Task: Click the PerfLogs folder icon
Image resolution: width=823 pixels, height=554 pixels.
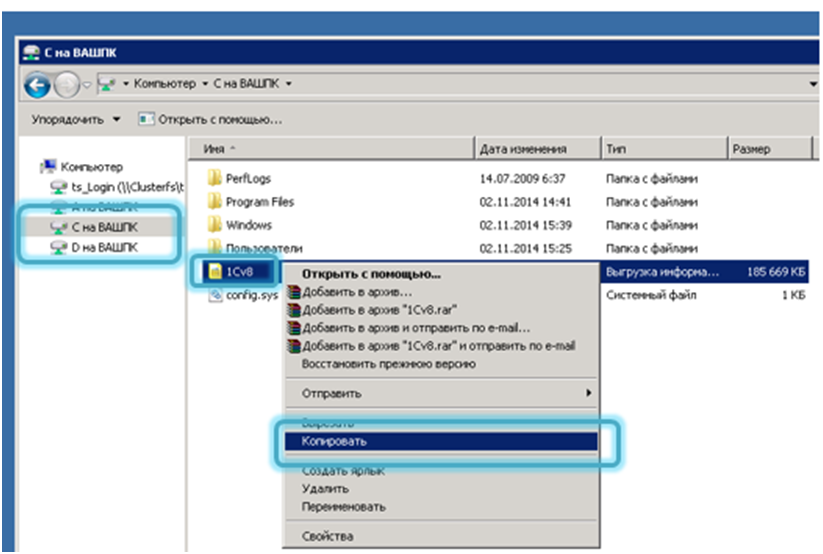Action: tap(214, 178)
